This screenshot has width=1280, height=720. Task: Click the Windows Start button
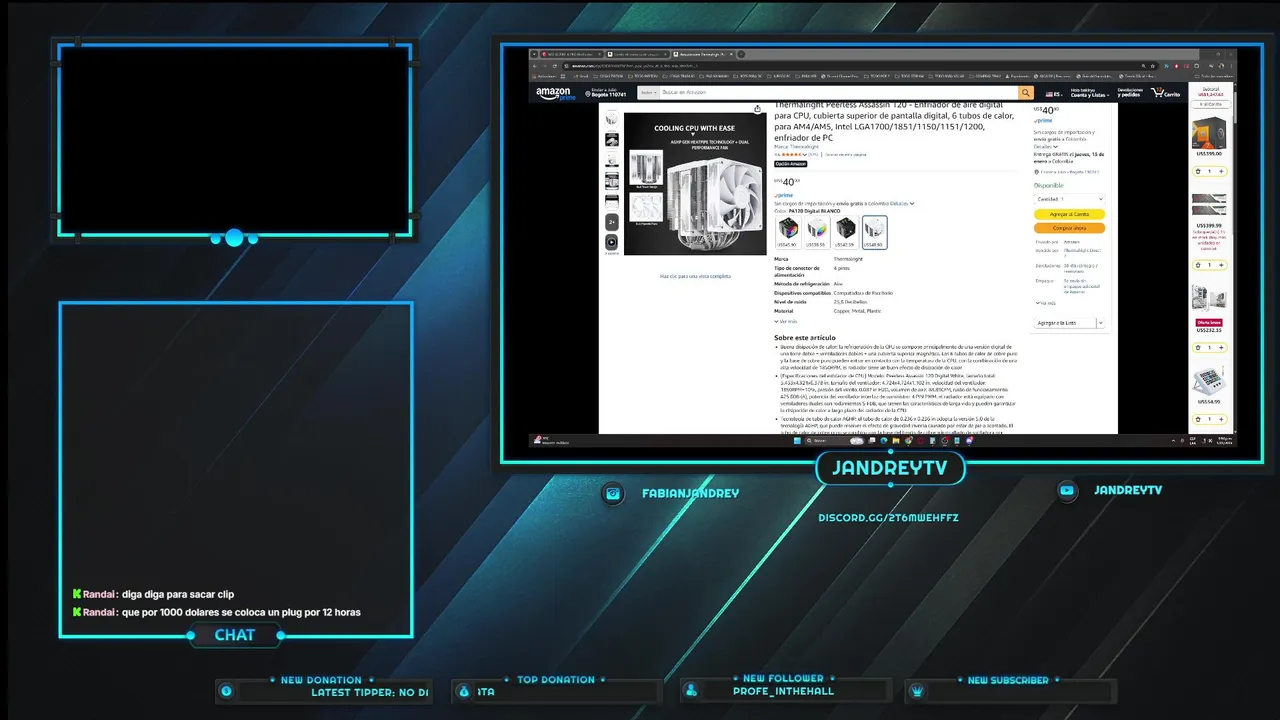[x=798, y=440]
